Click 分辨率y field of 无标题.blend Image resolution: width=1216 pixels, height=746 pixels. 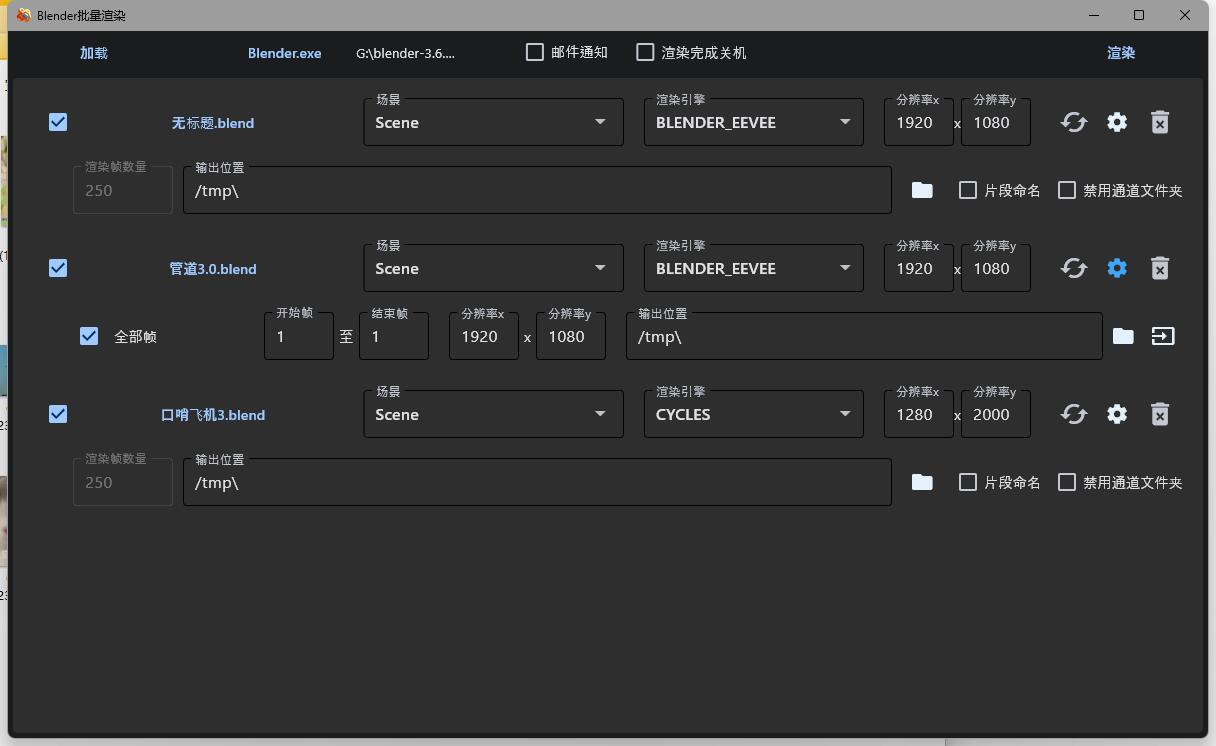click(x=996, y=122)
